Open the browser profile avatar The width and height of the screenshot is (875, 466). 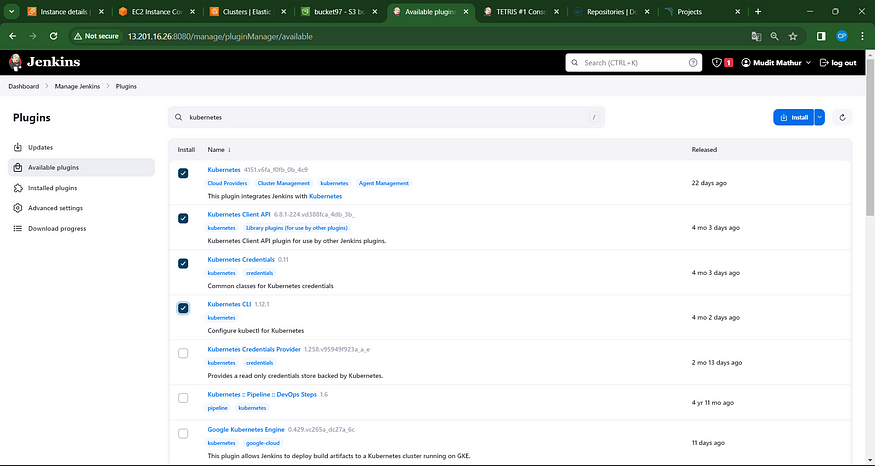[842, 36]
